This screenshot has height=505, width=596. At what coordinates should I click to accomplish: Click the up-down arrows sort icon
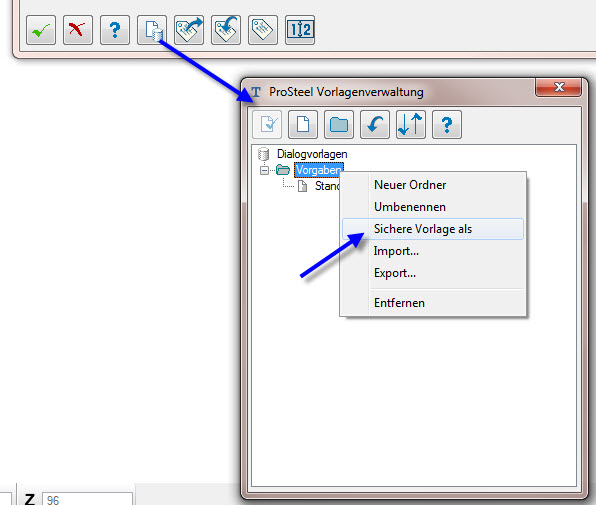pyautogui.click(x=411, y=125)
